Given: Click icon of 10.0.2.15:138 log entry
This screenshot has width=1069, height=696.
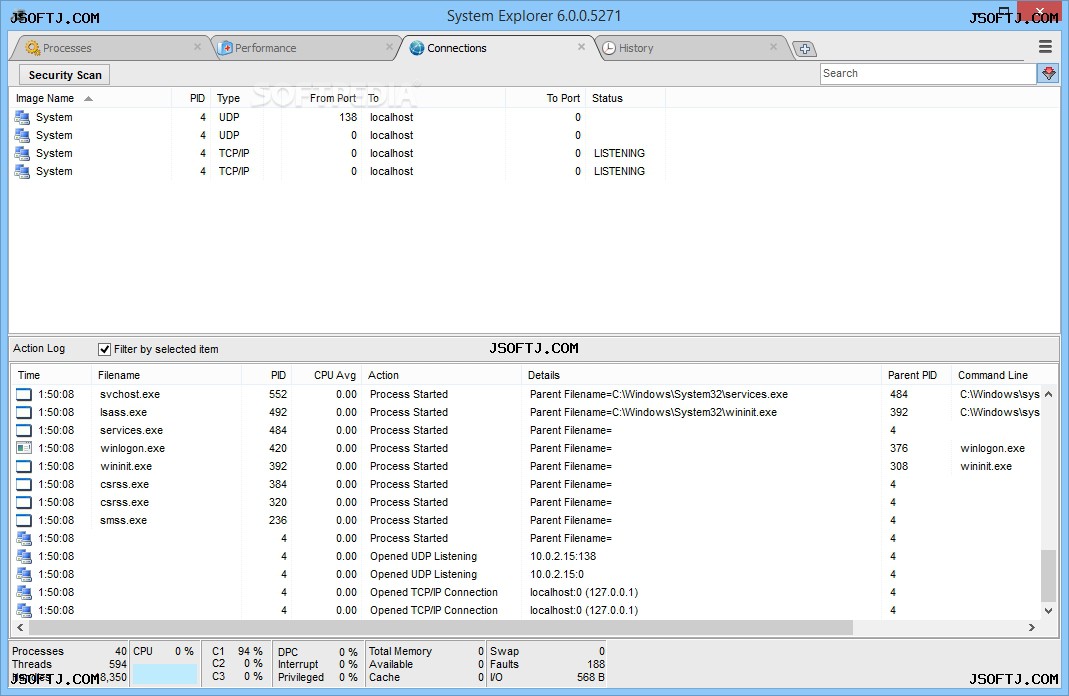Looking at the screenshot, I should pyautogui.click(x=24, y=556).
